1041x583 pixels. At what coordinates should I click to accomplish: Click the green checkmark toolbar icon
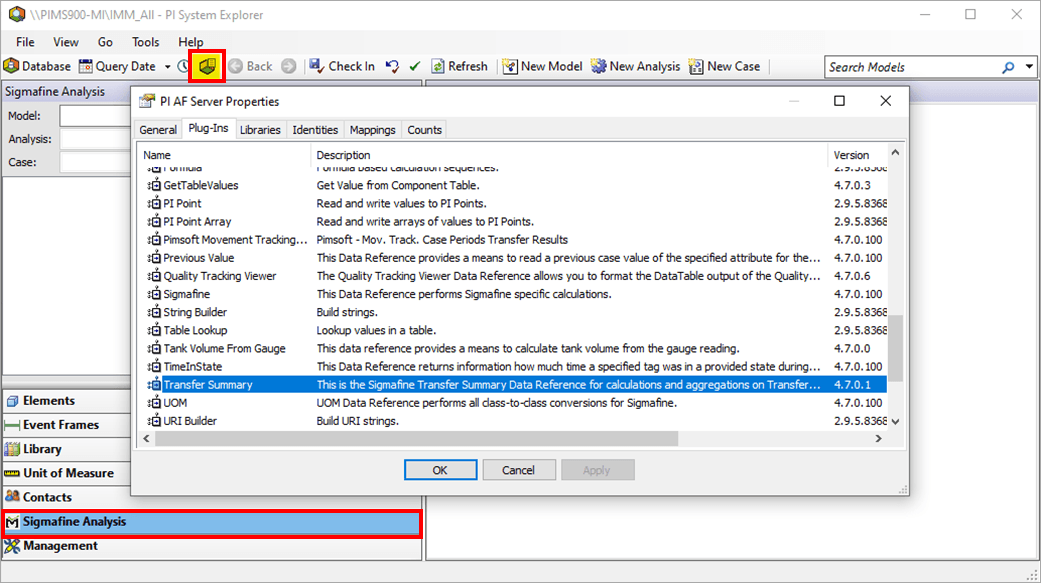[x=414, y=66]
